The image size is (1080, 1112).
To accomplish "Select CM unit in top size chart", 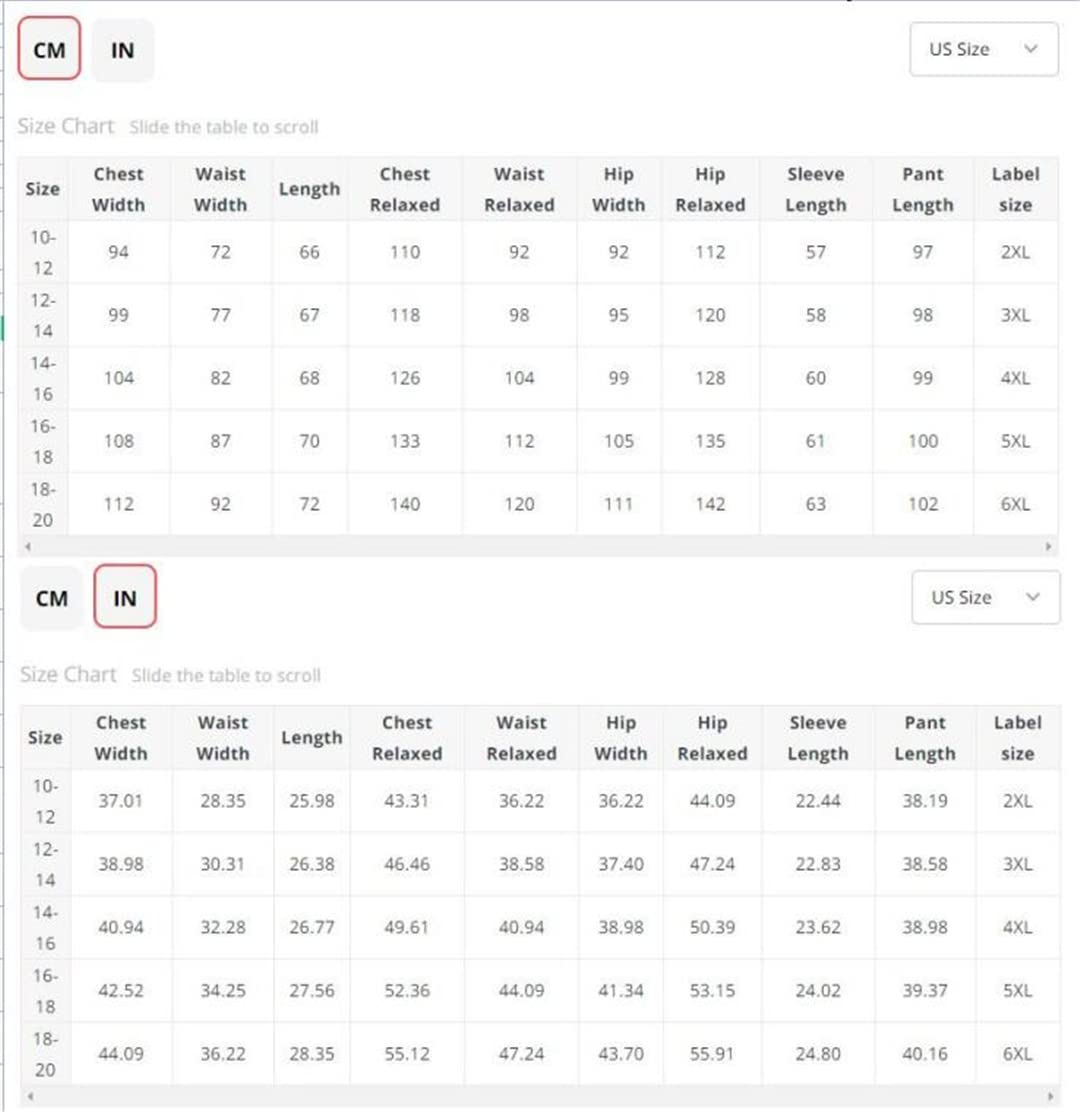I will [49, 49].
